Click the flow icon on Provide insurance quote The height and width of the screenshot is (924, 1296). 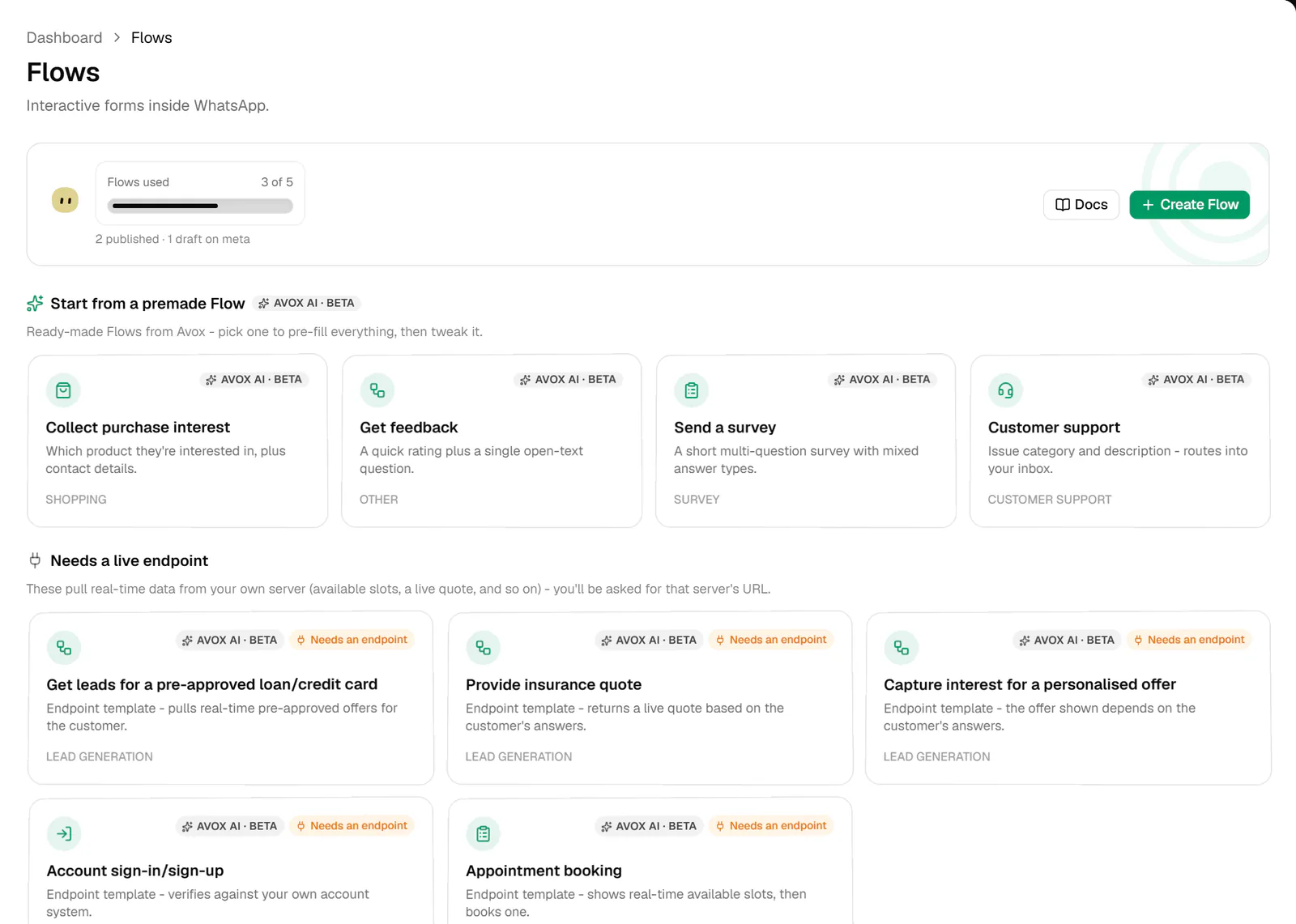(484, 648)
